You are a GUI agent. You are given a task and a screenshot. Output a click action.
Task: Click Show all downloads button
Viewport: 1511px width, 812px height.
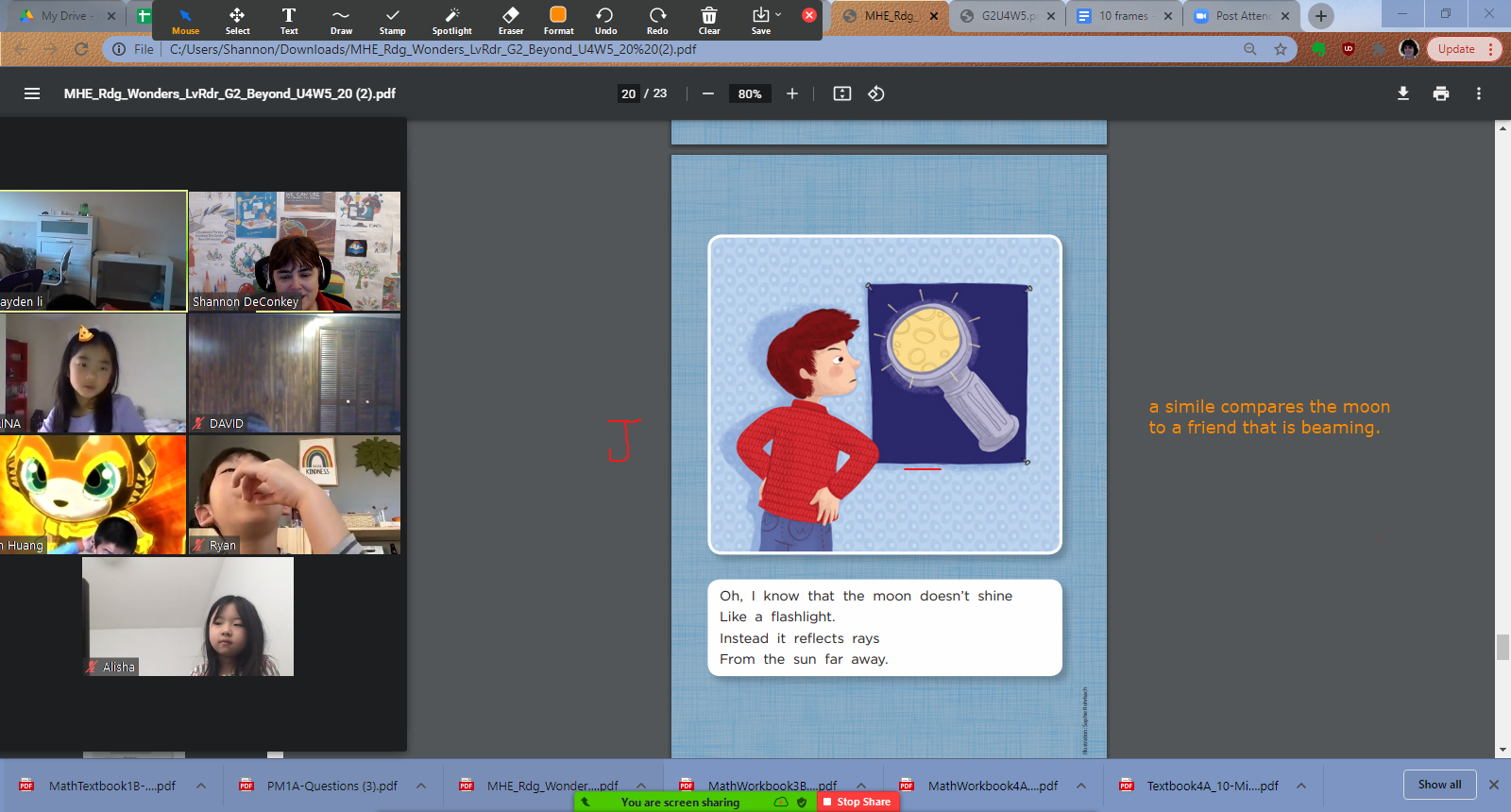[x=1439, y=785]
